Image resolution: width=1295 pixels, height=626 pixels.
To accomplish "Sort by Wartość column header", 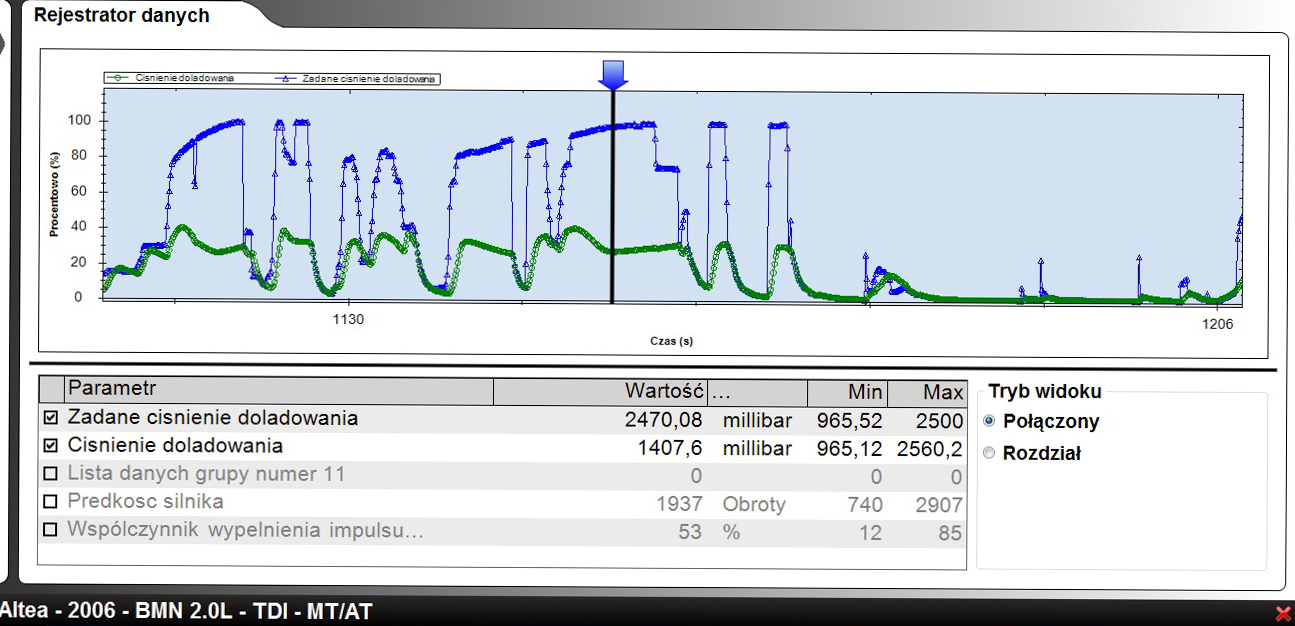I will point(601,391).
